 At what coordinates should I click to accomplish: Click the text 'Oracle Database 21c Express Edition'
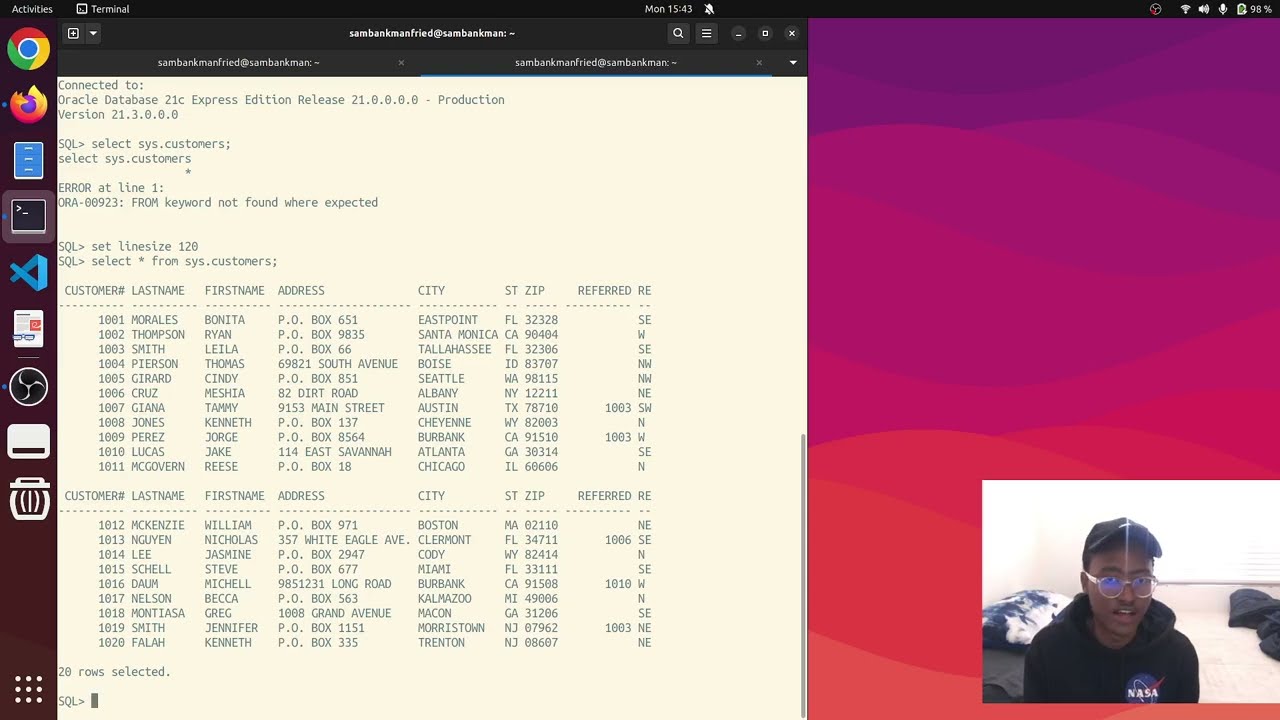174,100
